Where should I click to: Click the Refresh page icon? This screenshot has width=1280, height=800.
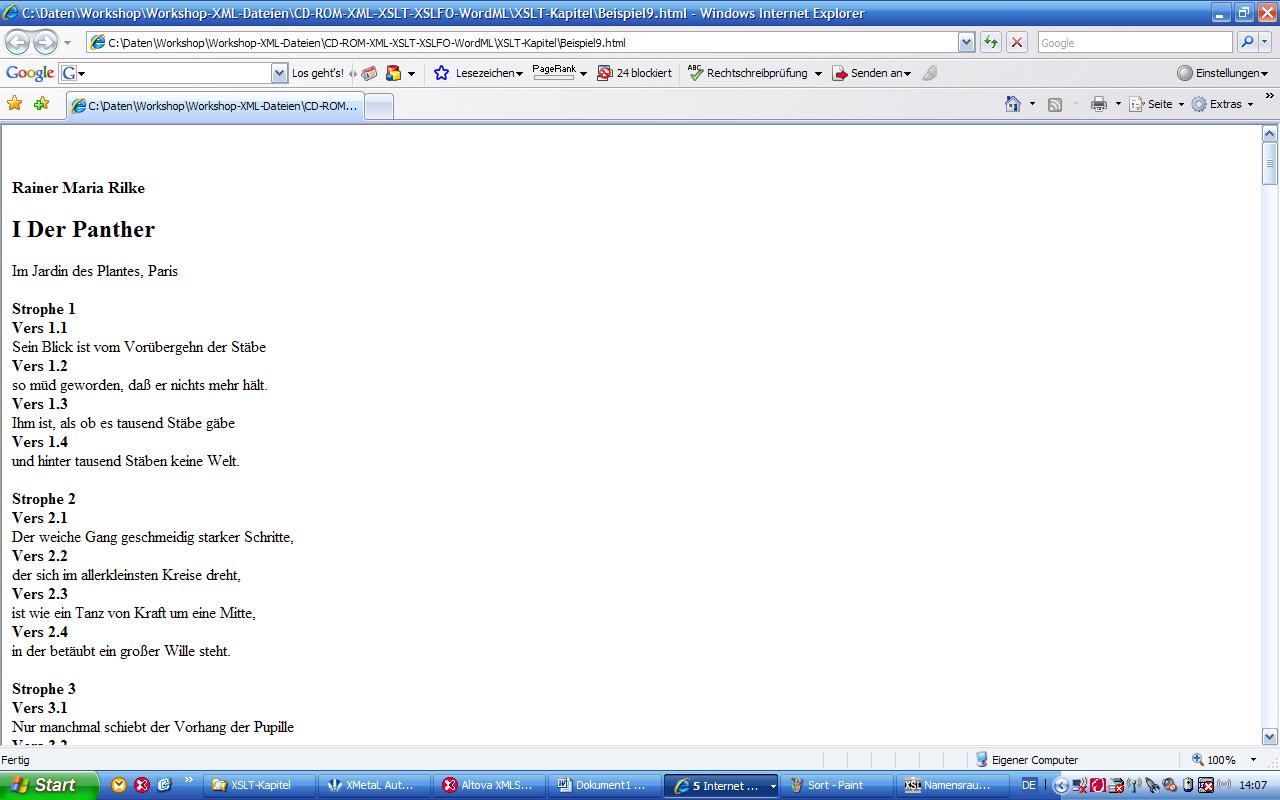coord(991,42)
